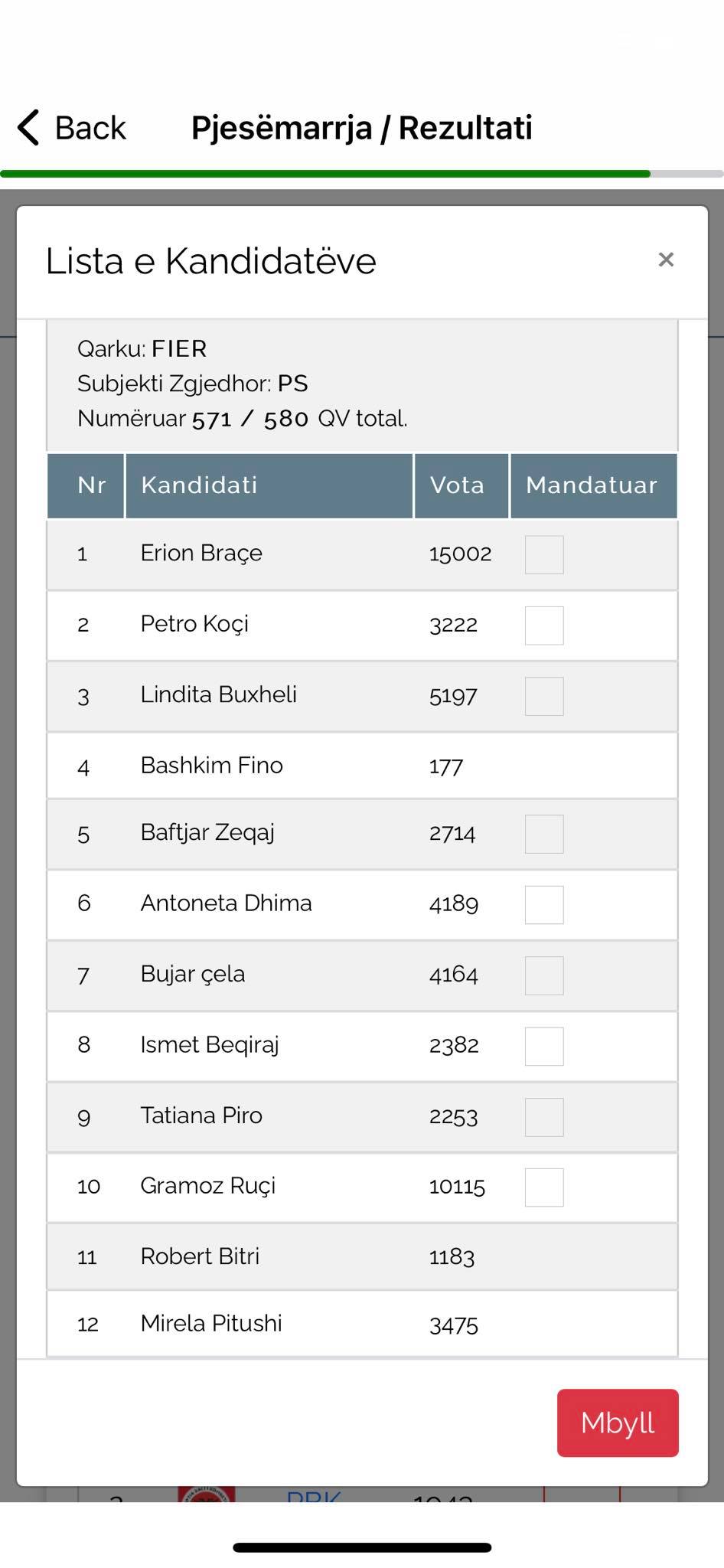The height and width of the screenshot is (1568, 724).
Task: Click the green progress bar under the title
Action: coord(325,174)
